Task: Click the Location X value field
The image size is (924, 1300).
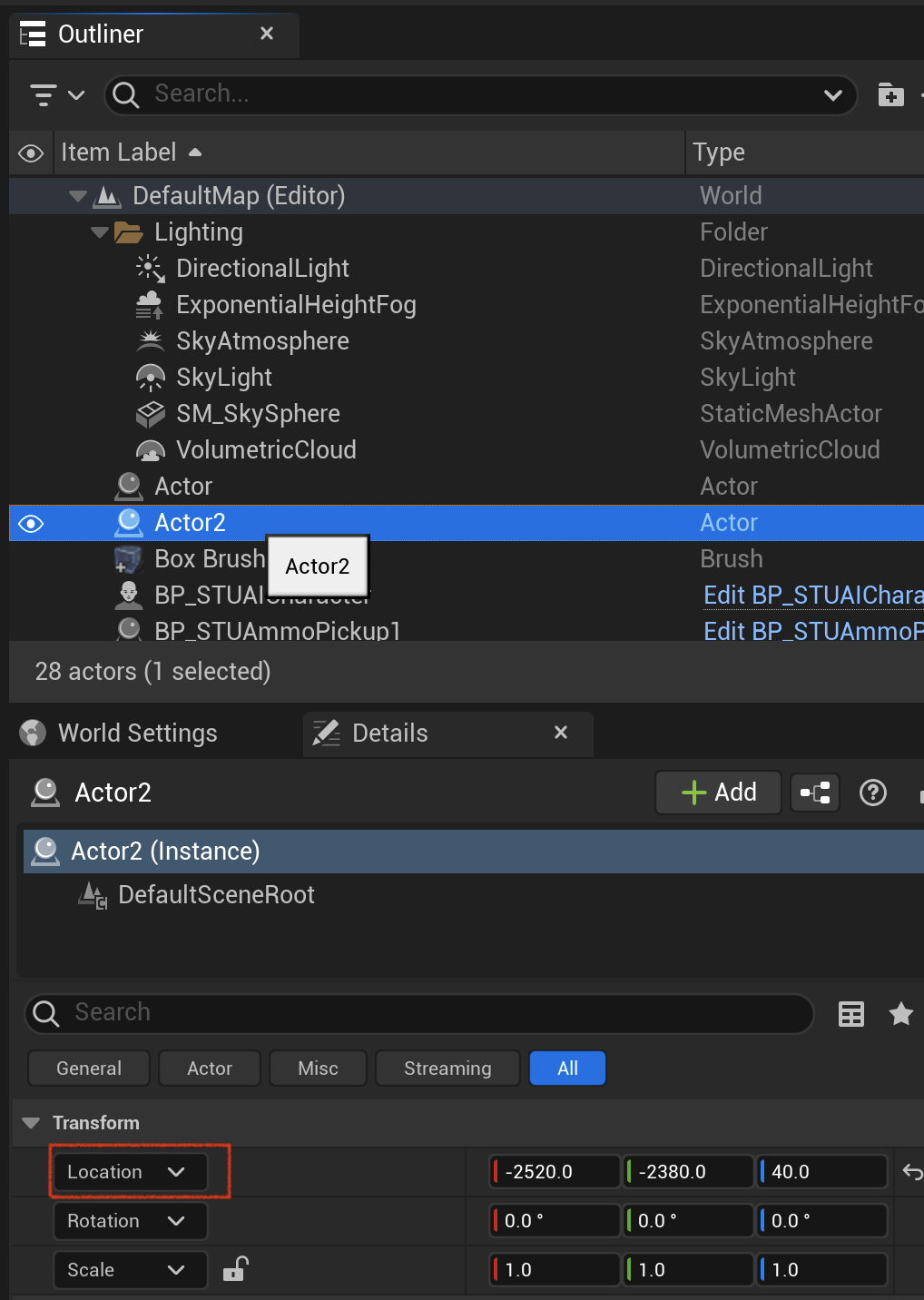Action: point(555,1172)
